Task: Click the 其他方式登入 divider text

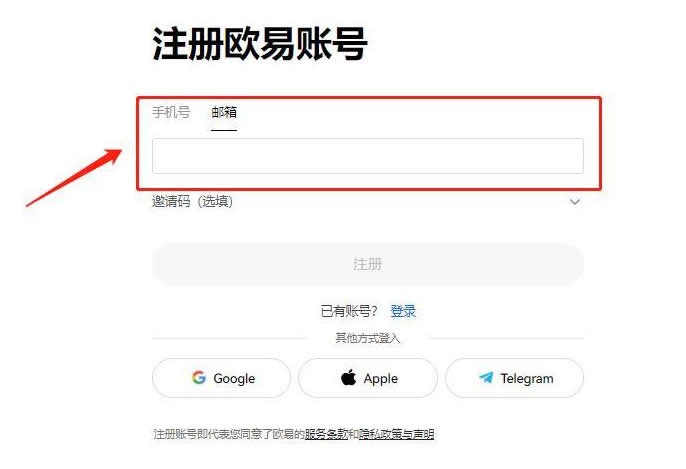Action: pyautogui.click(x=368, y=338)
